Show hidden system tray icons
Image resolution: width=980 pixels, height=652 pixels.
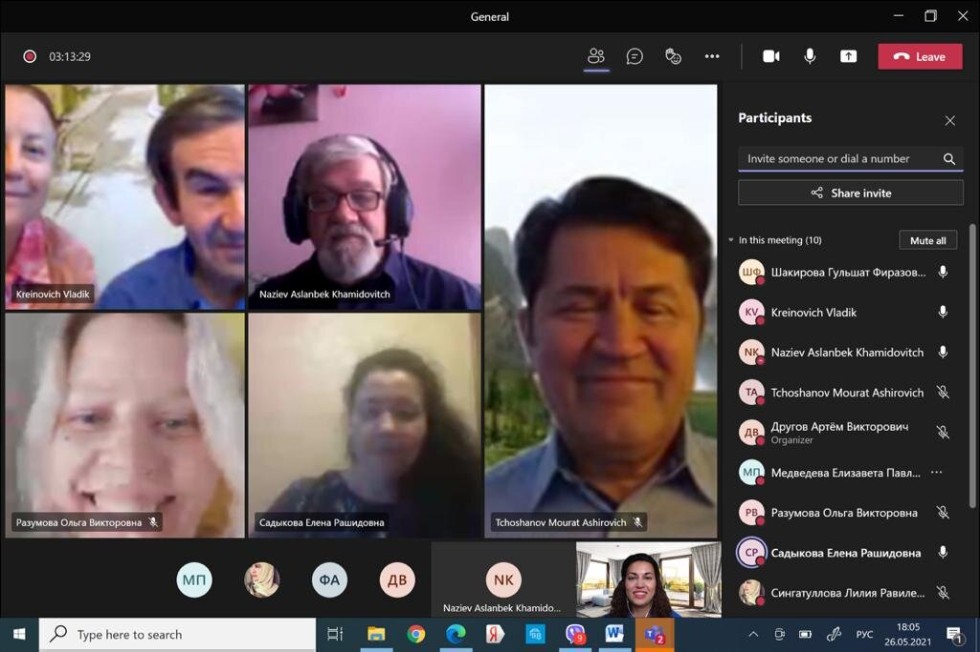coord(753,634)
